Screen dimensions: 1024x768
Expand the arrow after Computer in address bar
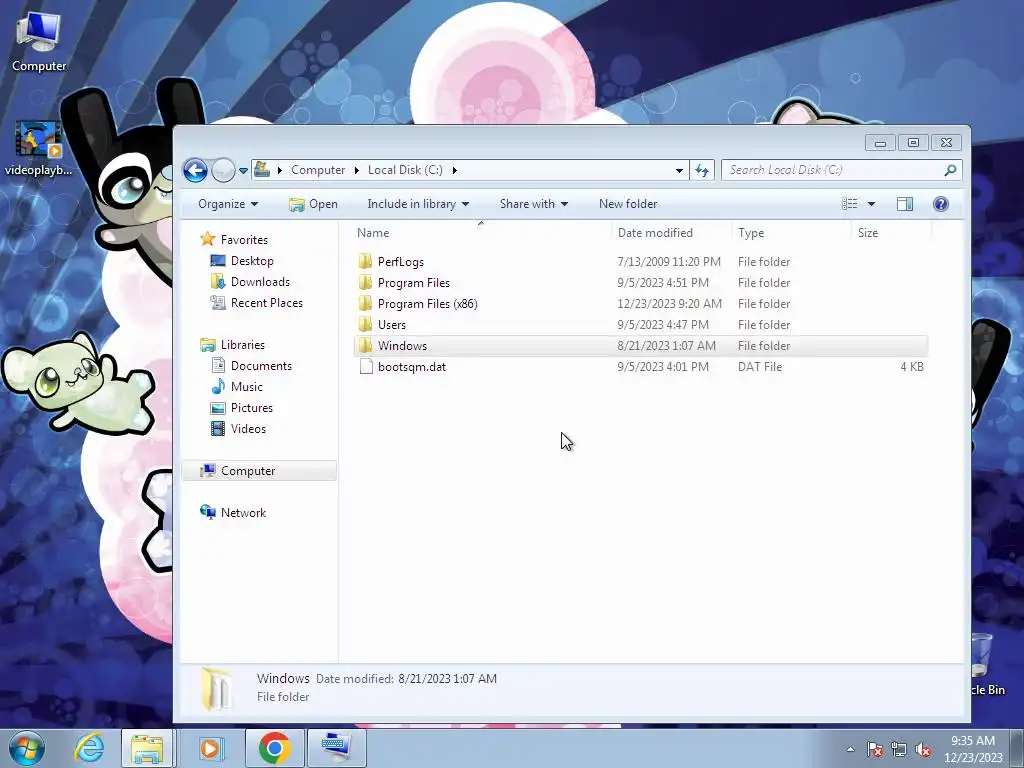[x=357, y=170]
